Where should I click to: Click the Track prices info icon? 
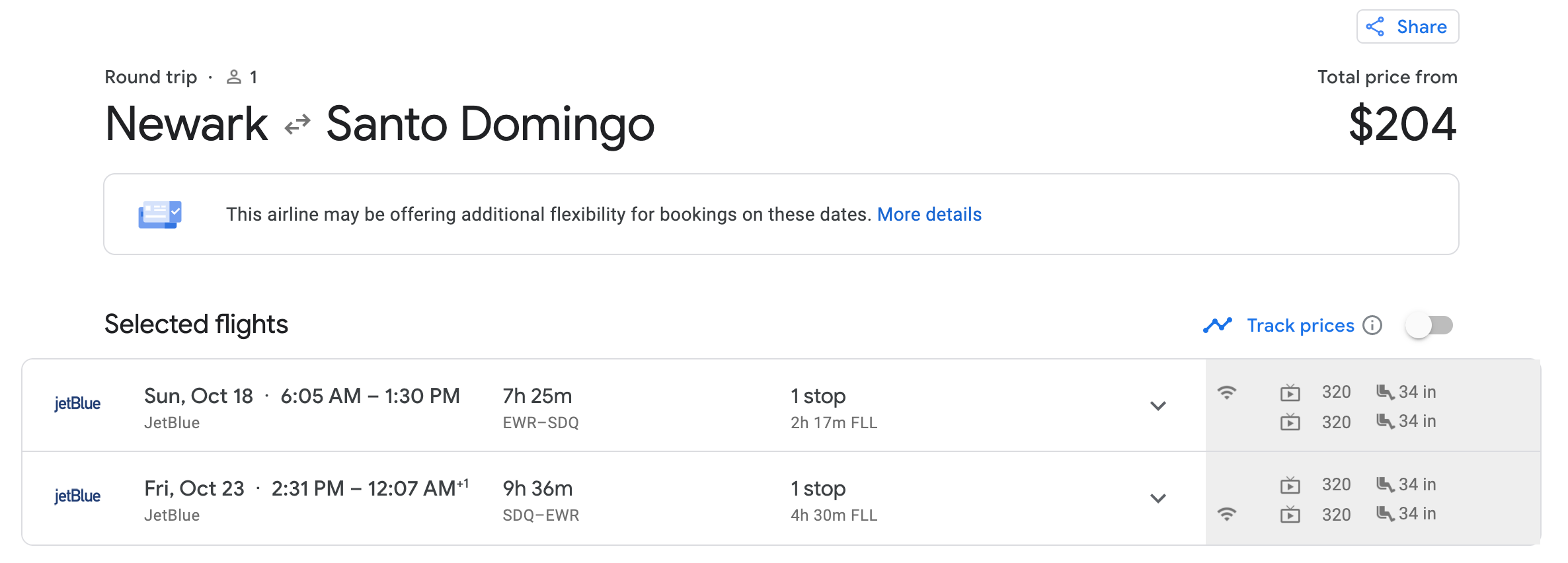[1373, 325]
